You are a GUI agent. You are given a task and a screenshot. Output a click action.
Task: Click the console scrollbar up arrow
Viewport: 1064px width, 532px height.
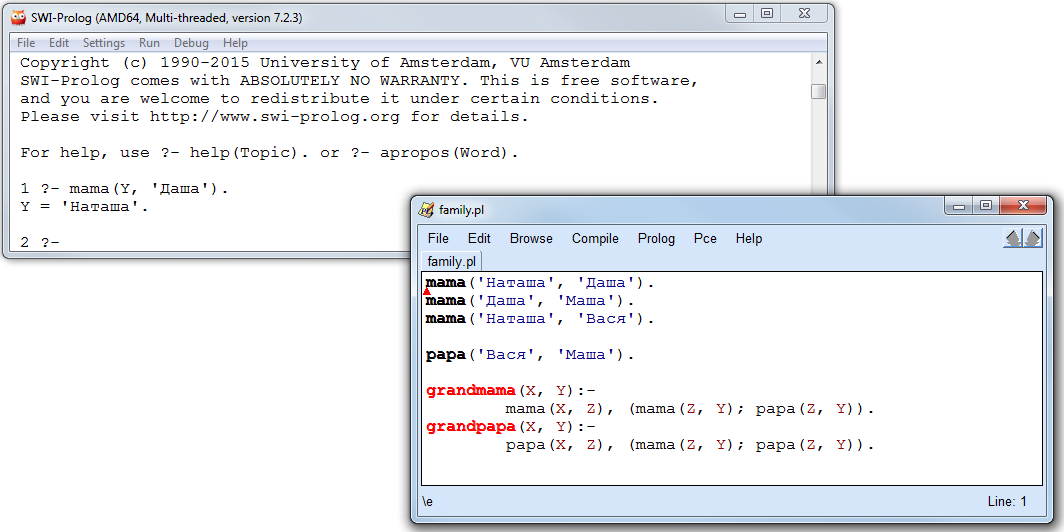tap(818, 64)
